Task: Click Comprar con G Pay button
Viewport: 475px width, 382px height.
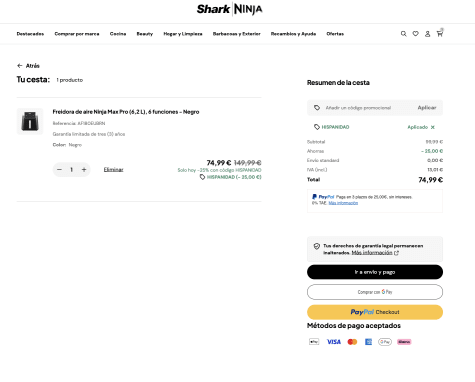Action: point(375,292)
